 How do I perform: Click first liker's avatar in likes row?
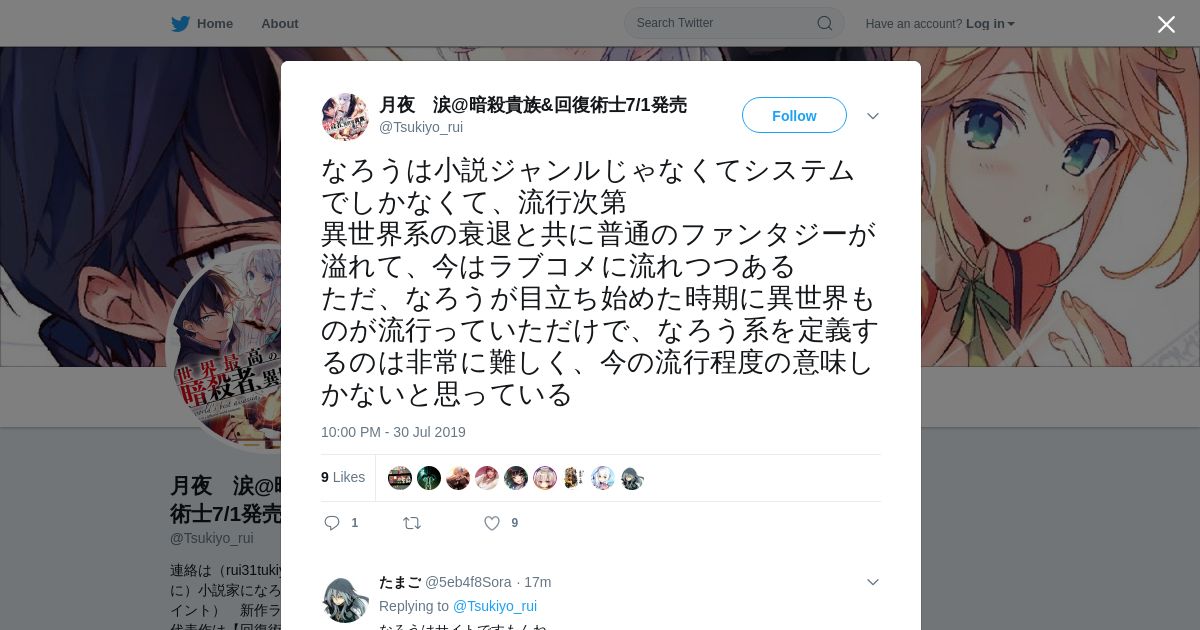click(400, 478)
